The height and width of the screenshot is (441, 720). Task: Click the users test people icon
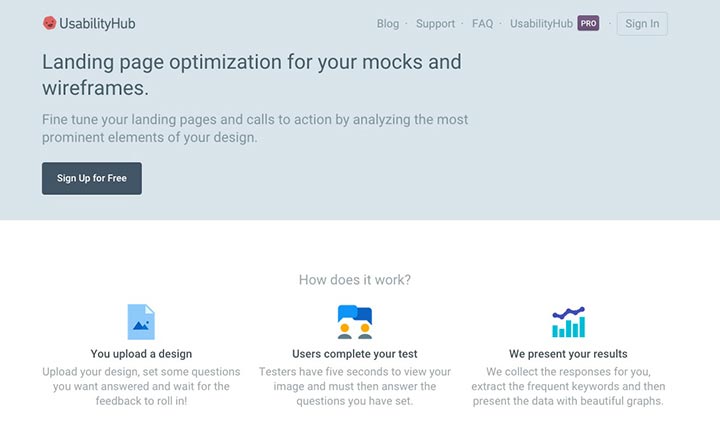(355, 322)
